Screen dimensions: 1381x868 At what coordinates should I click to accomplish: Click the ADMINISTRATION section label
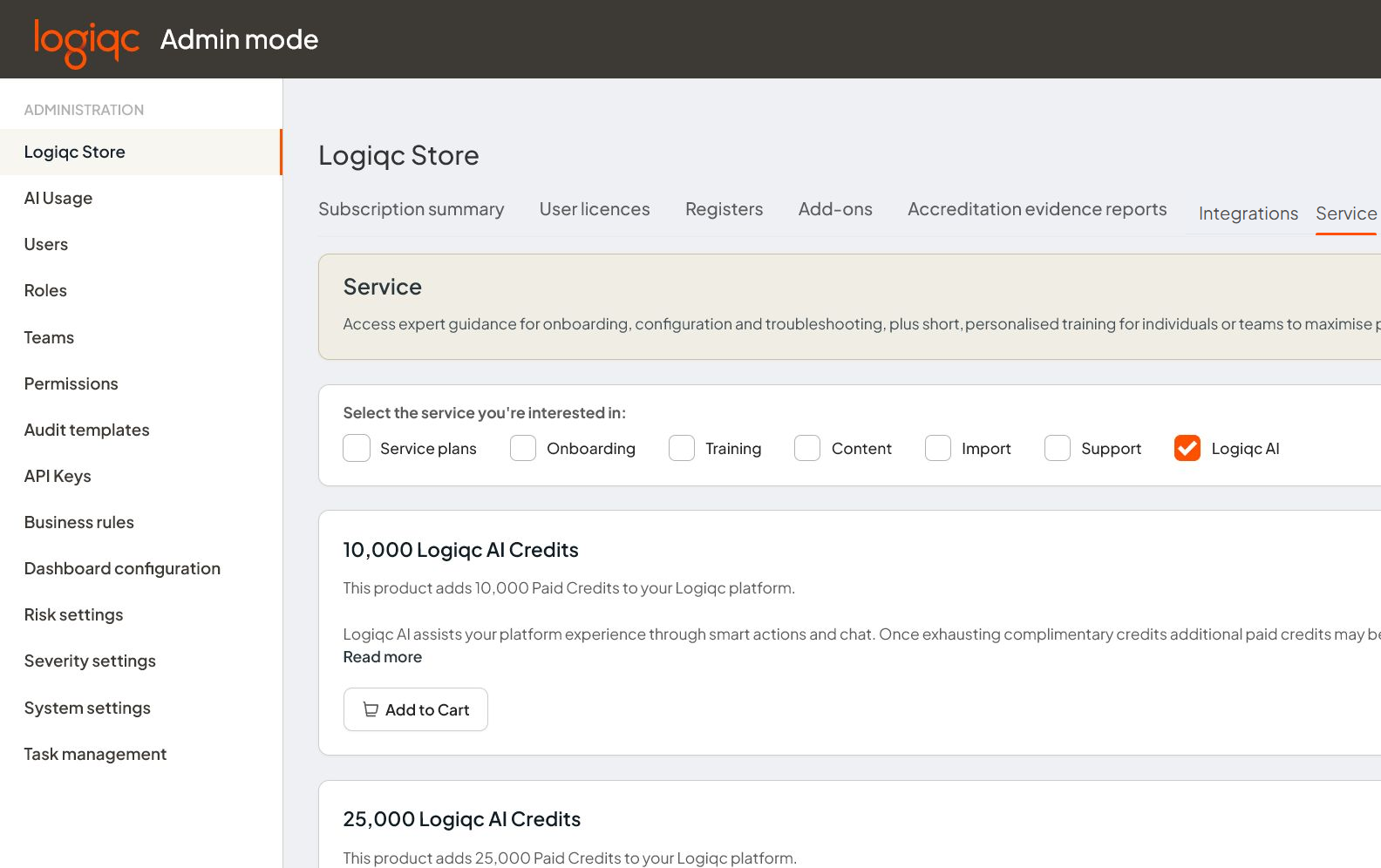(85, 110)
